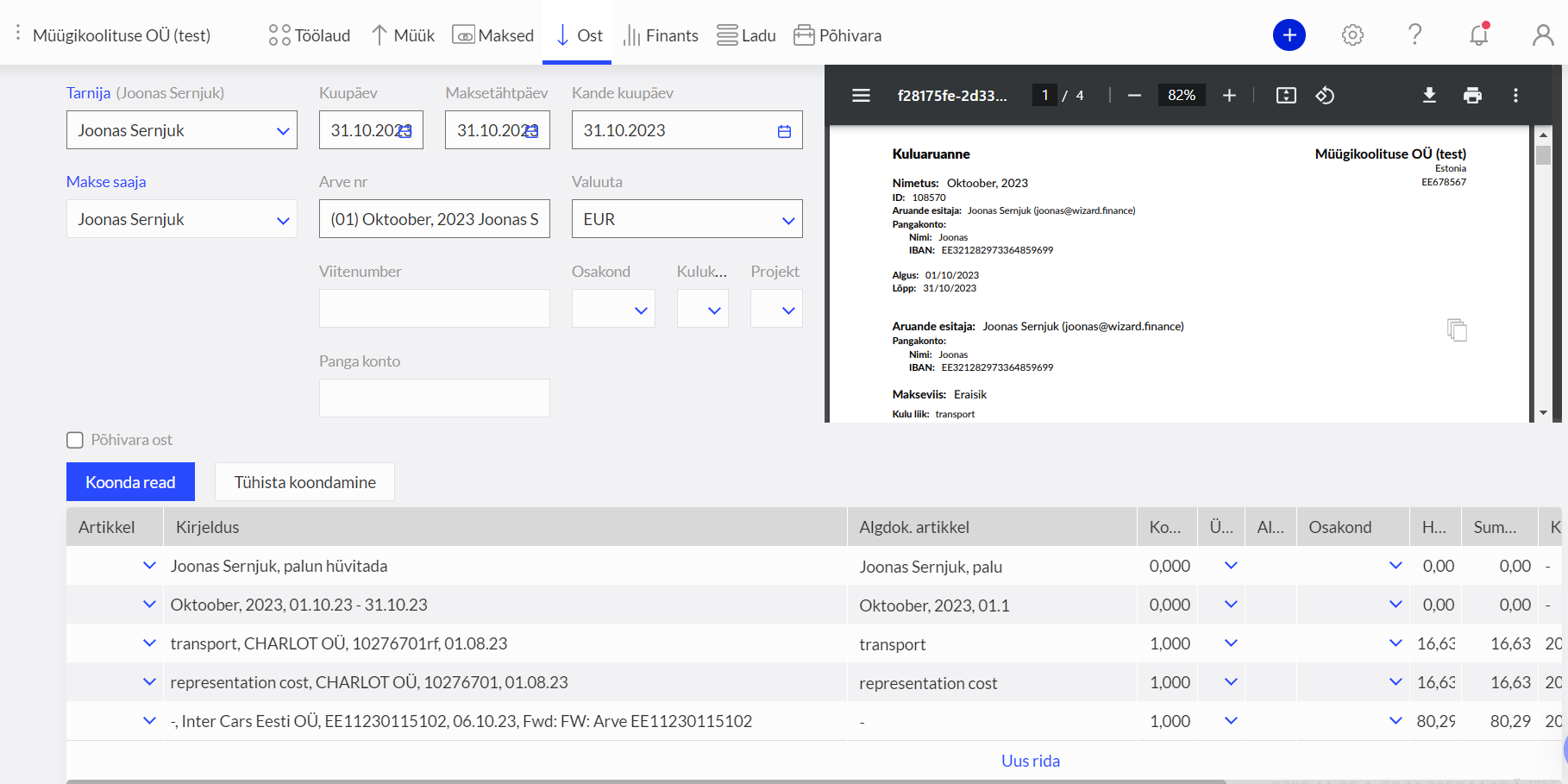Zoom in the PDF document

pyautogui.click(x=1229, y=95)
